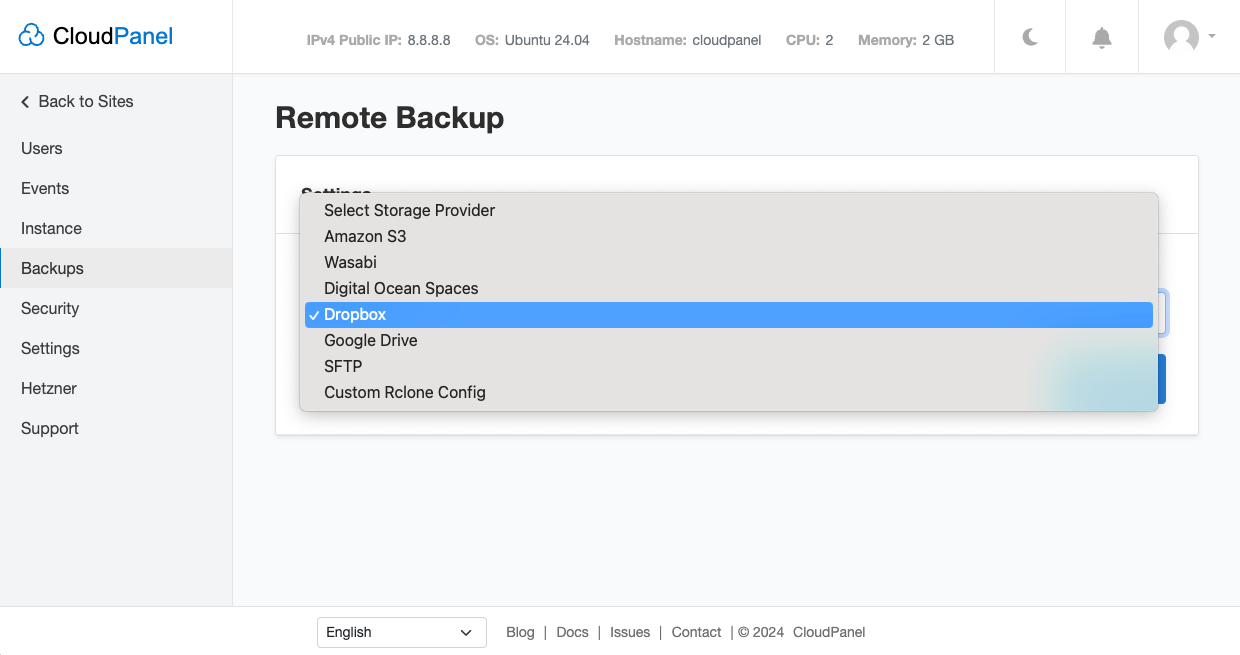Select Google Drive storage option
Viewport: 1240px width, 655px height.
pyautogui.click(x=370, y=340)
